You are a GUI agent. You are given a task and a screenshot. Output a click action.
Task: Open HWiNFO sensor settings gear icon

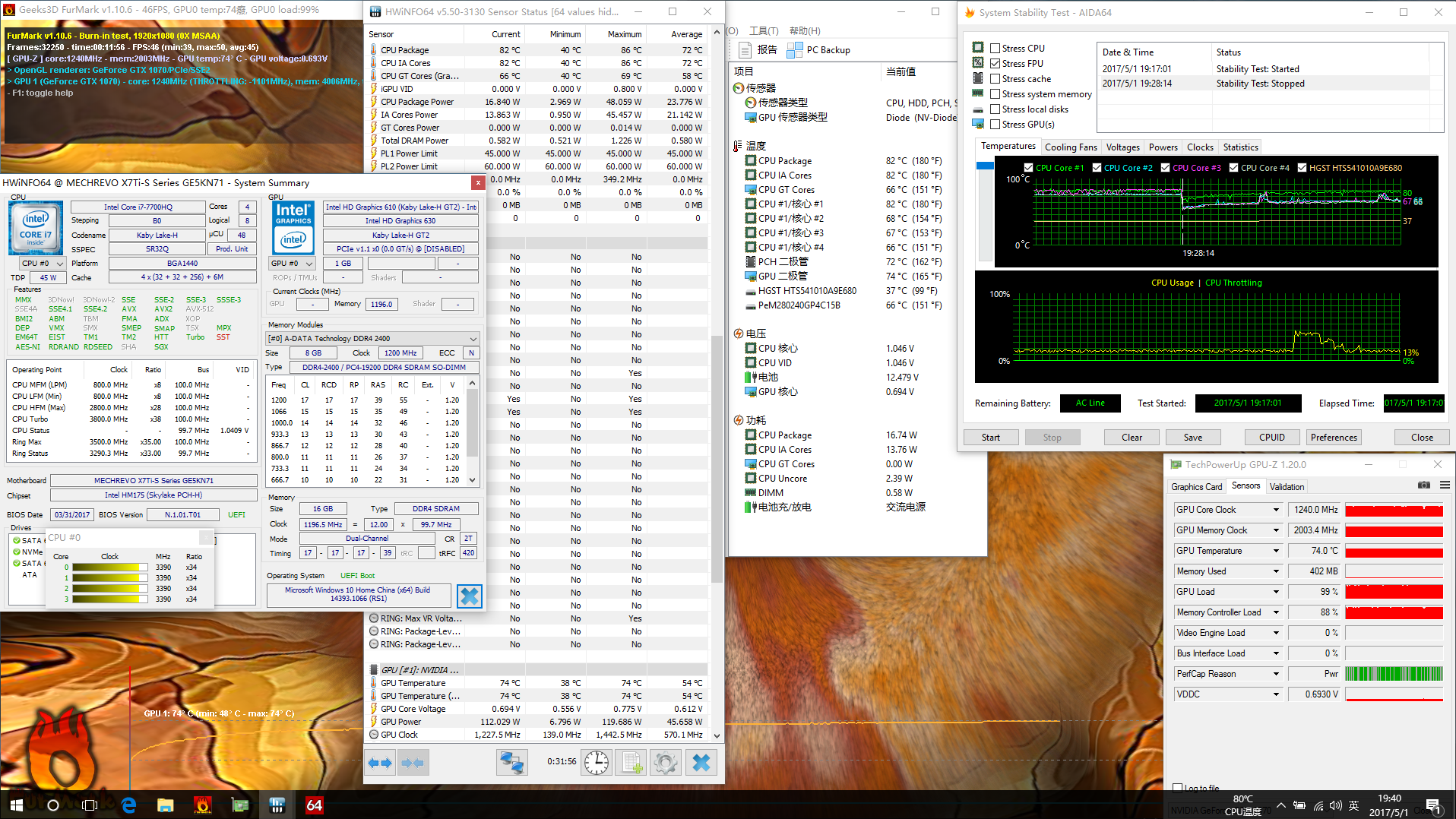point(666,763)
